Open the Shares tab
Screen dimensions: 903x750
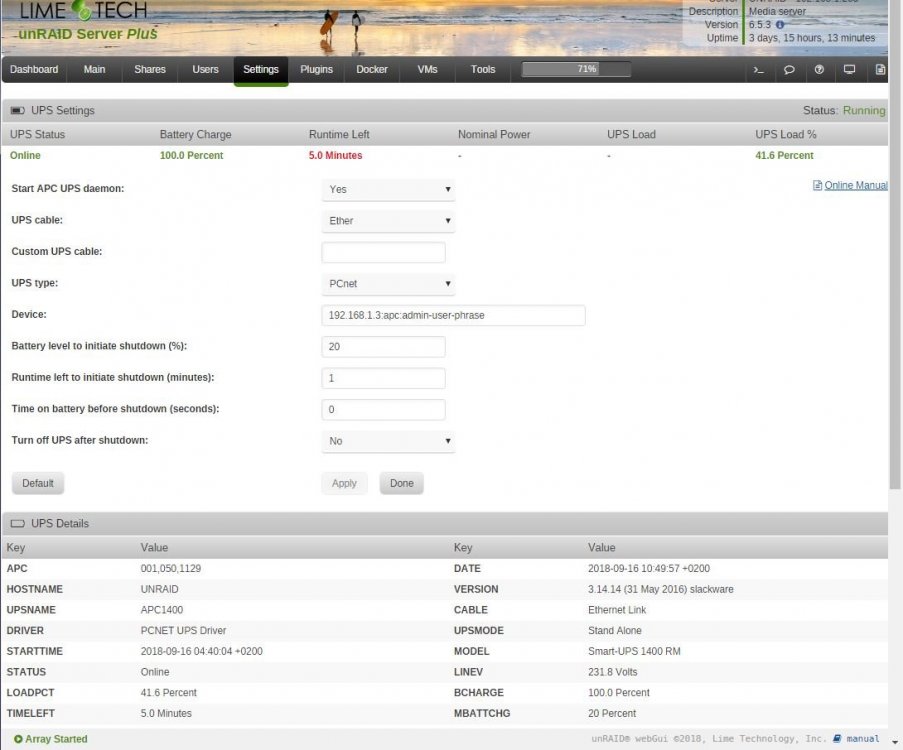(150, 70)
